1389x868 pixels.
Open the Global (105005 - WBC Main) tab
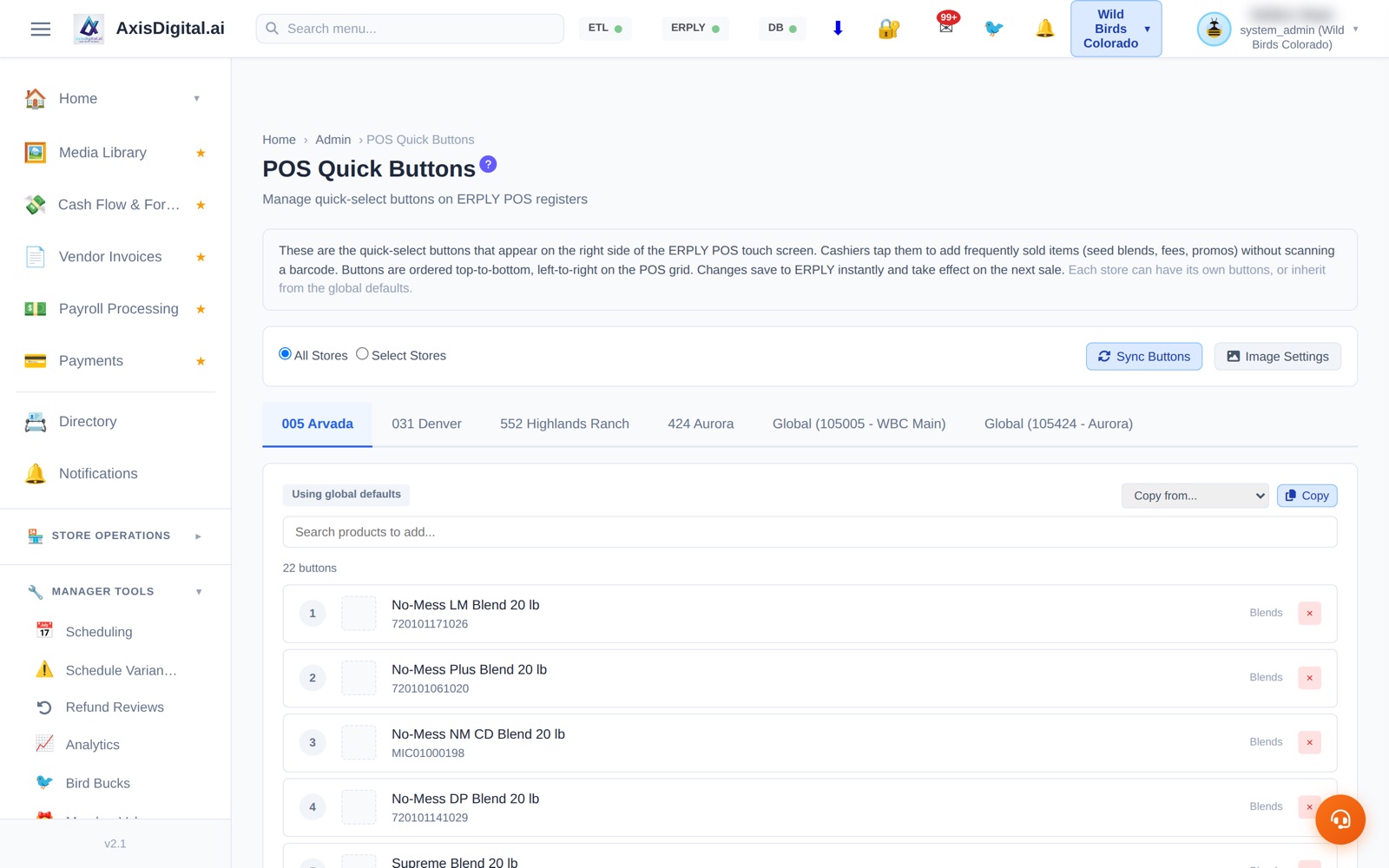click(x=859, y=424)
